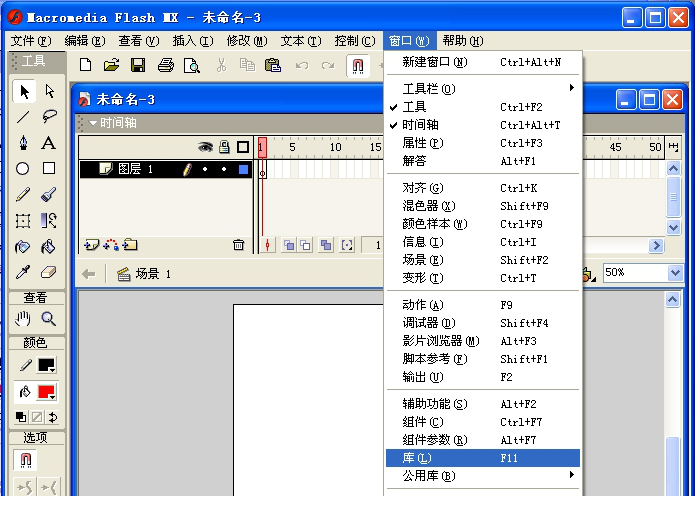
Task: Open Modify Onion Markers menu
Action: (x=347, y=245)
